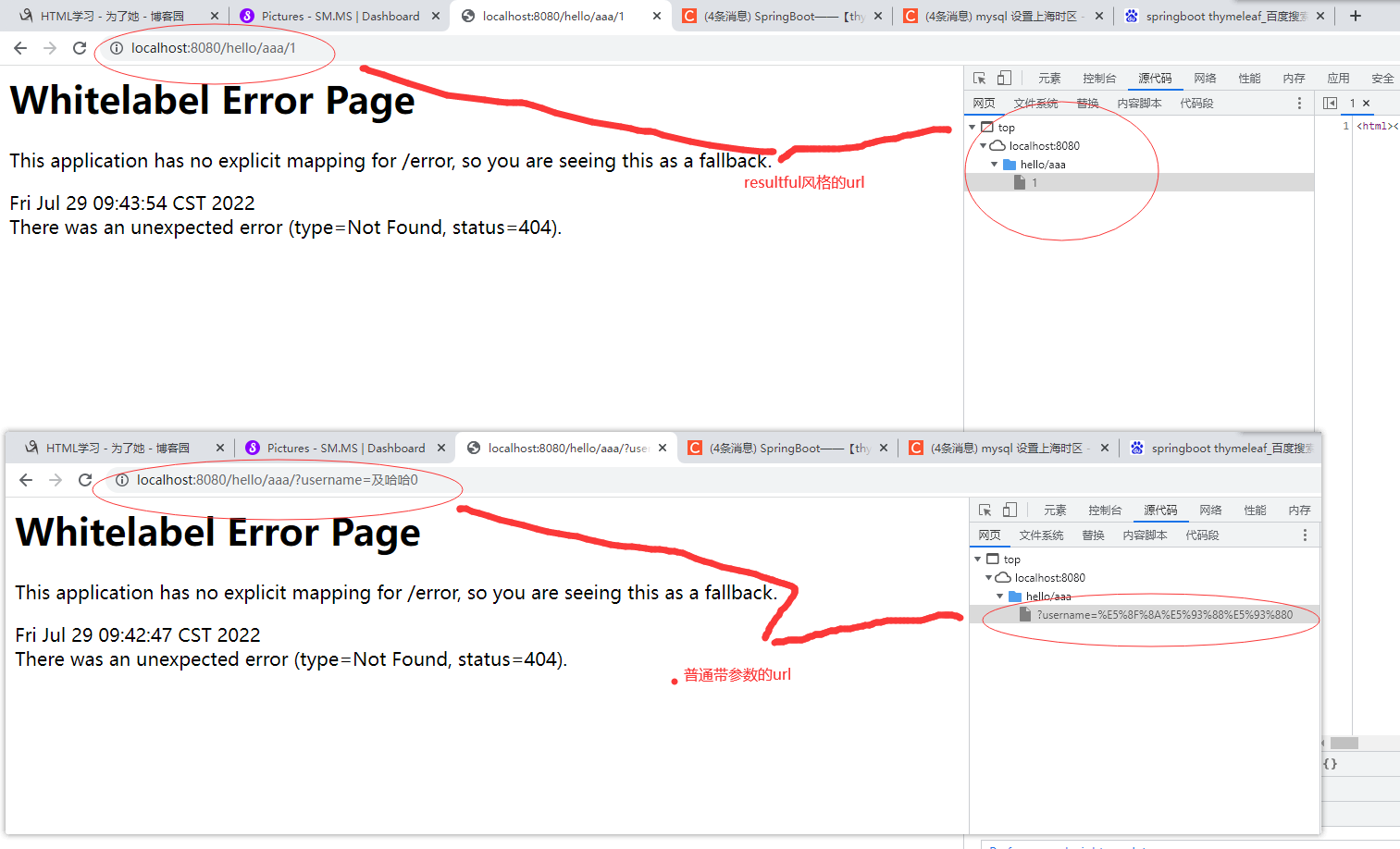Close the mysql 设置上海时区 tab in upper window
The height and width of the screenshot is (849, 1400).
coord(1099,16)
